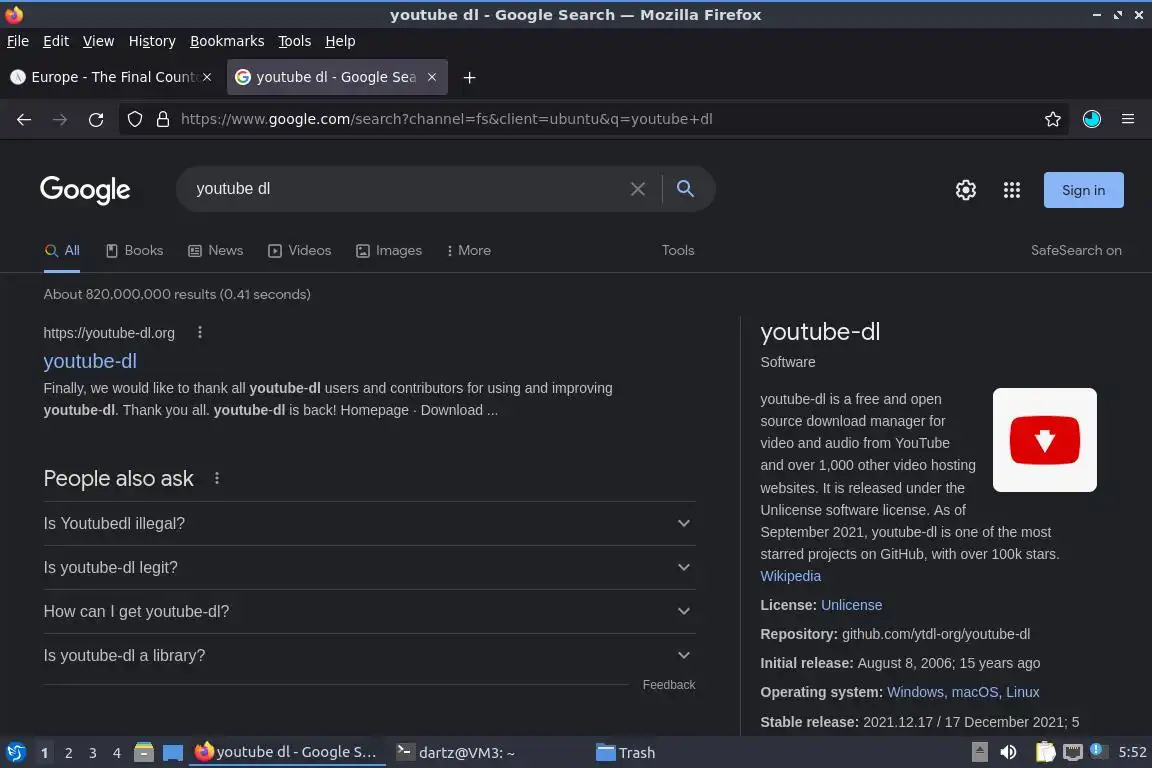Open the file manager taskbar icon
Viewport: 1152px width, 768px height.
(144, 753)
